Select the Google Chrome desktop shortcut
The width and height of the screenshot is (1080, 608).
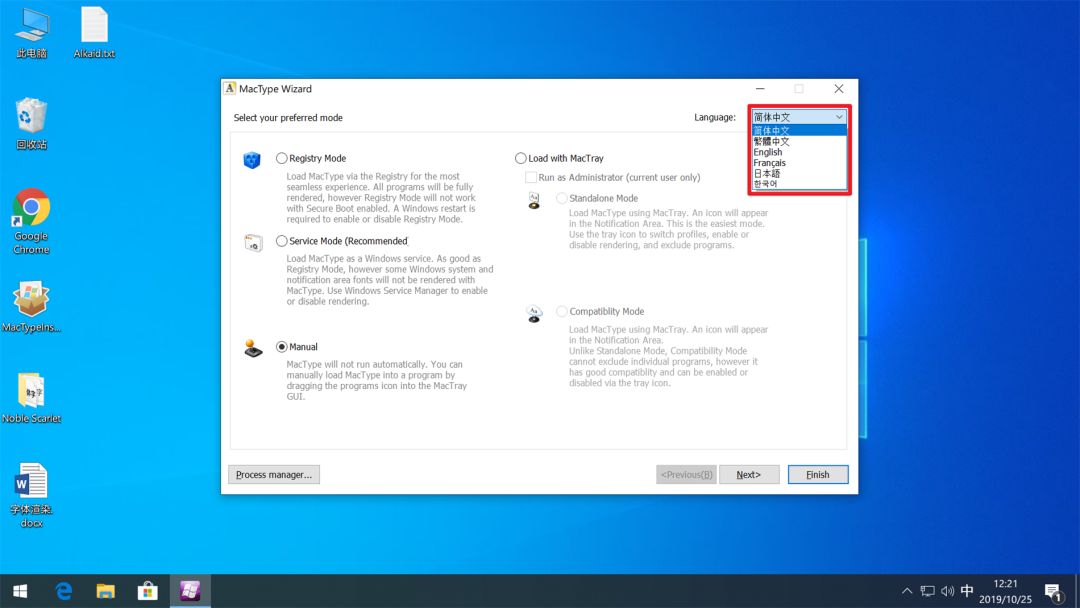(x=31, y=222)
